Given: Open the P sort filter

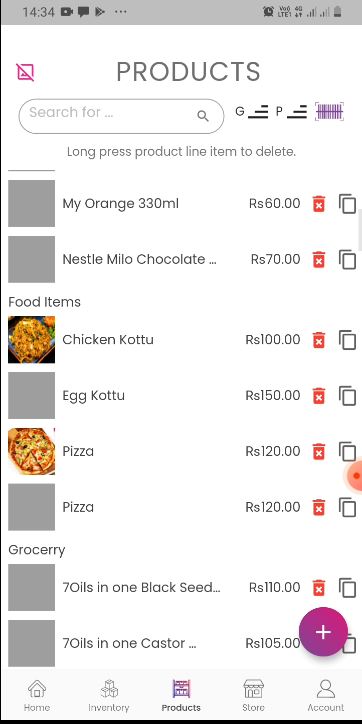Looking at the screenshot, I should click(291, 112).
